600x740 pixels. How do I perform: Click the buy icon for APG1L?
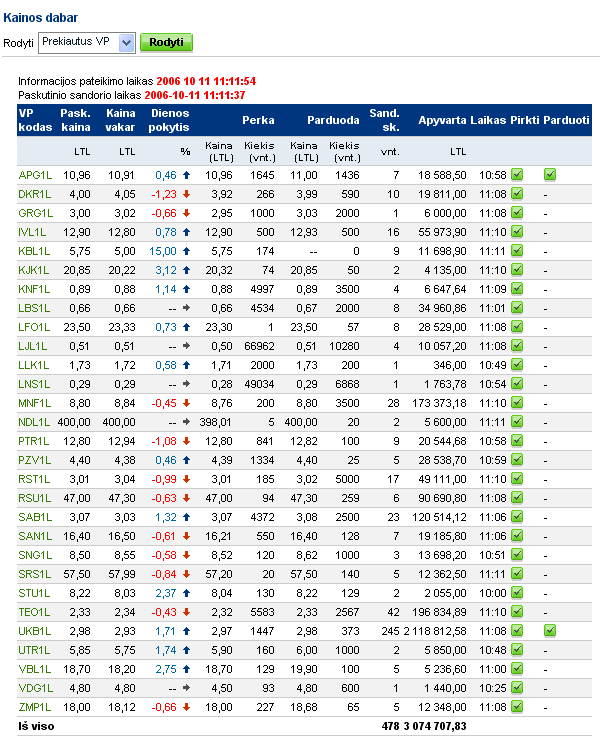517,175
